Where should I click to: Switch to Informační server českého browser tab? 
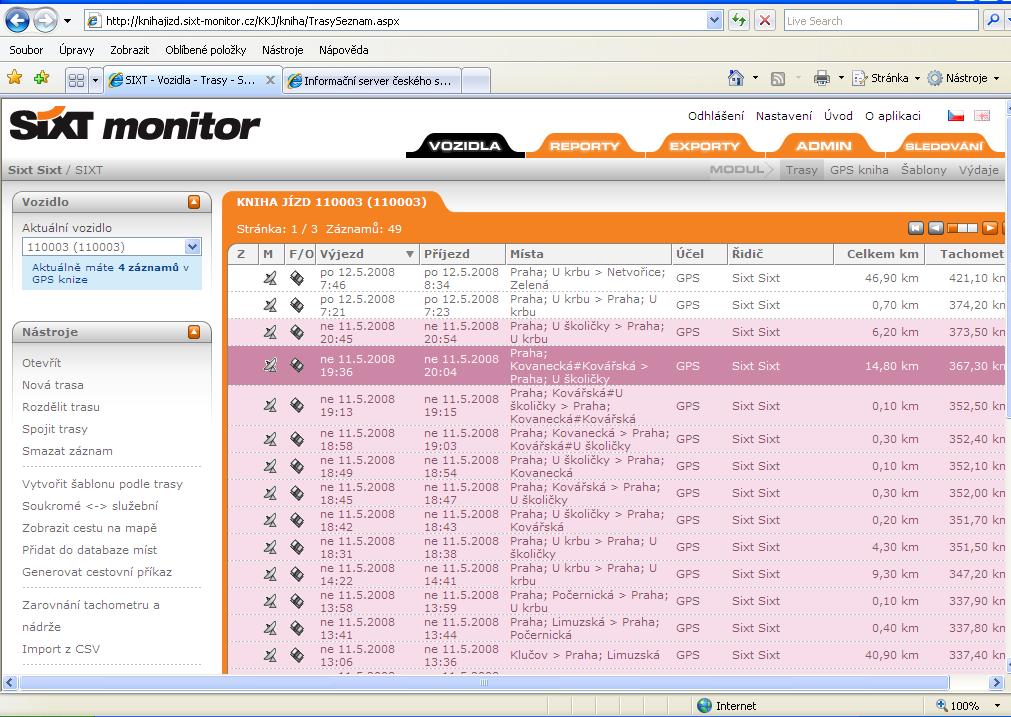[x=372, y=81]
